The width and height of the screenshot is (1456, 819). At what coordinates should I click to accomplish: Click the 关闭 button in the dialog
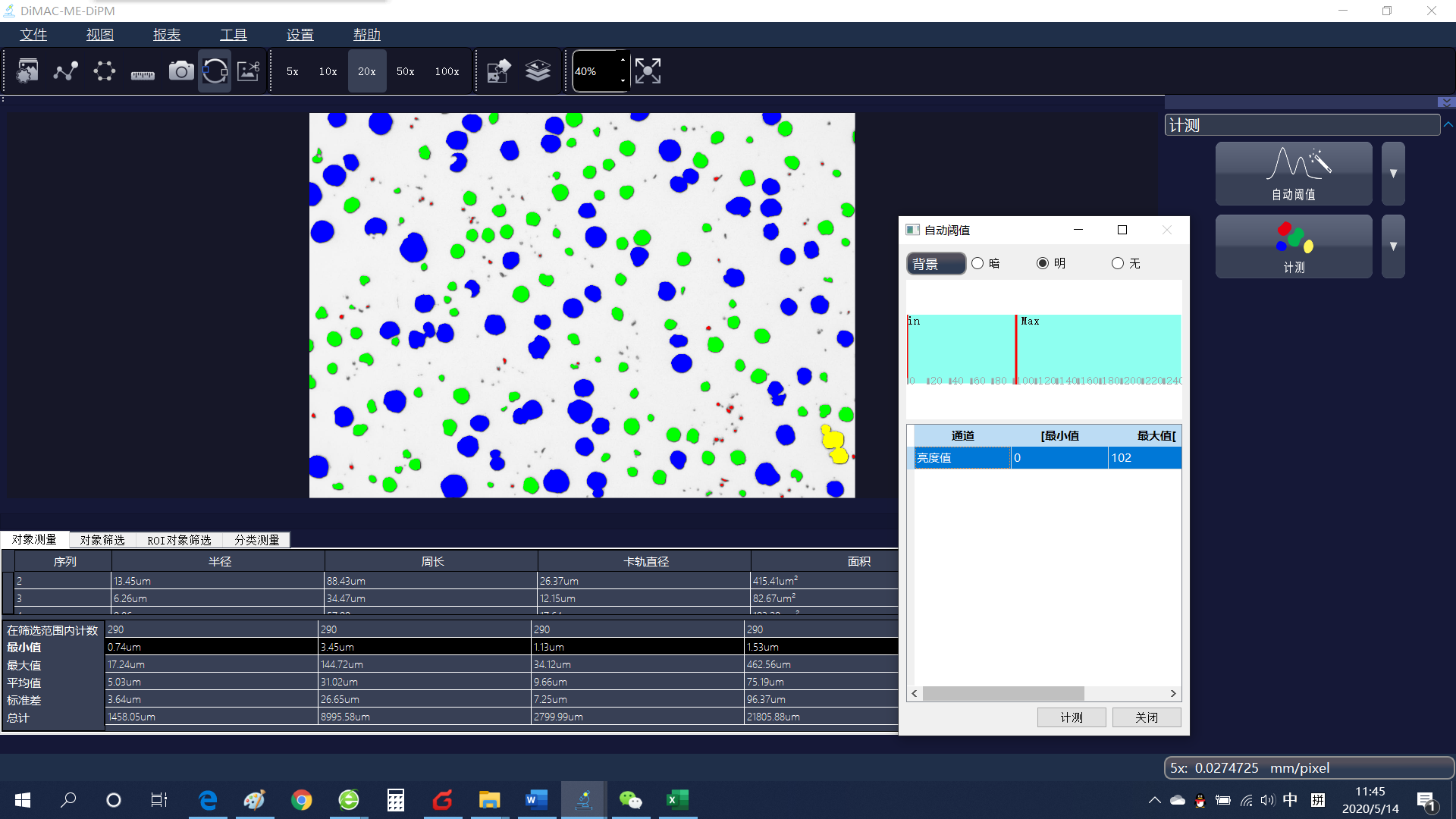coord(1146,717)
